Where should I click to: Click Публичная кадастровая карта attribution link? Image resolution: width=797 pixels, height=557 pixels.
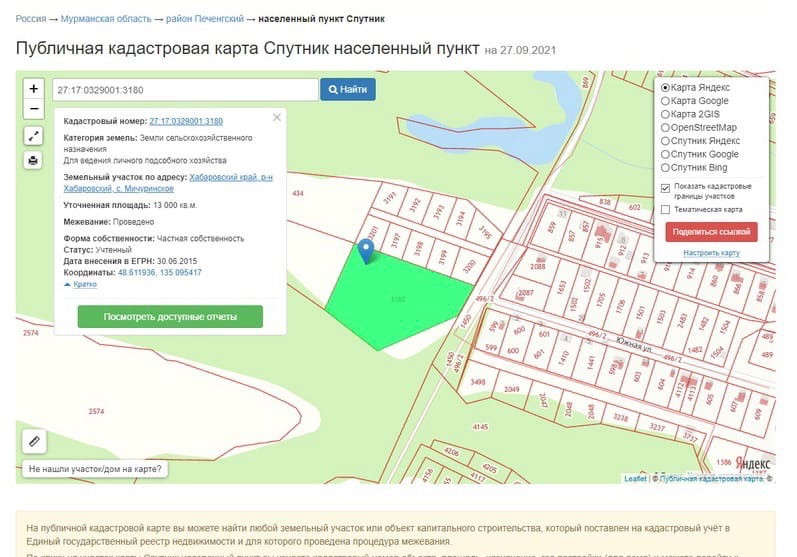point(711,478)
